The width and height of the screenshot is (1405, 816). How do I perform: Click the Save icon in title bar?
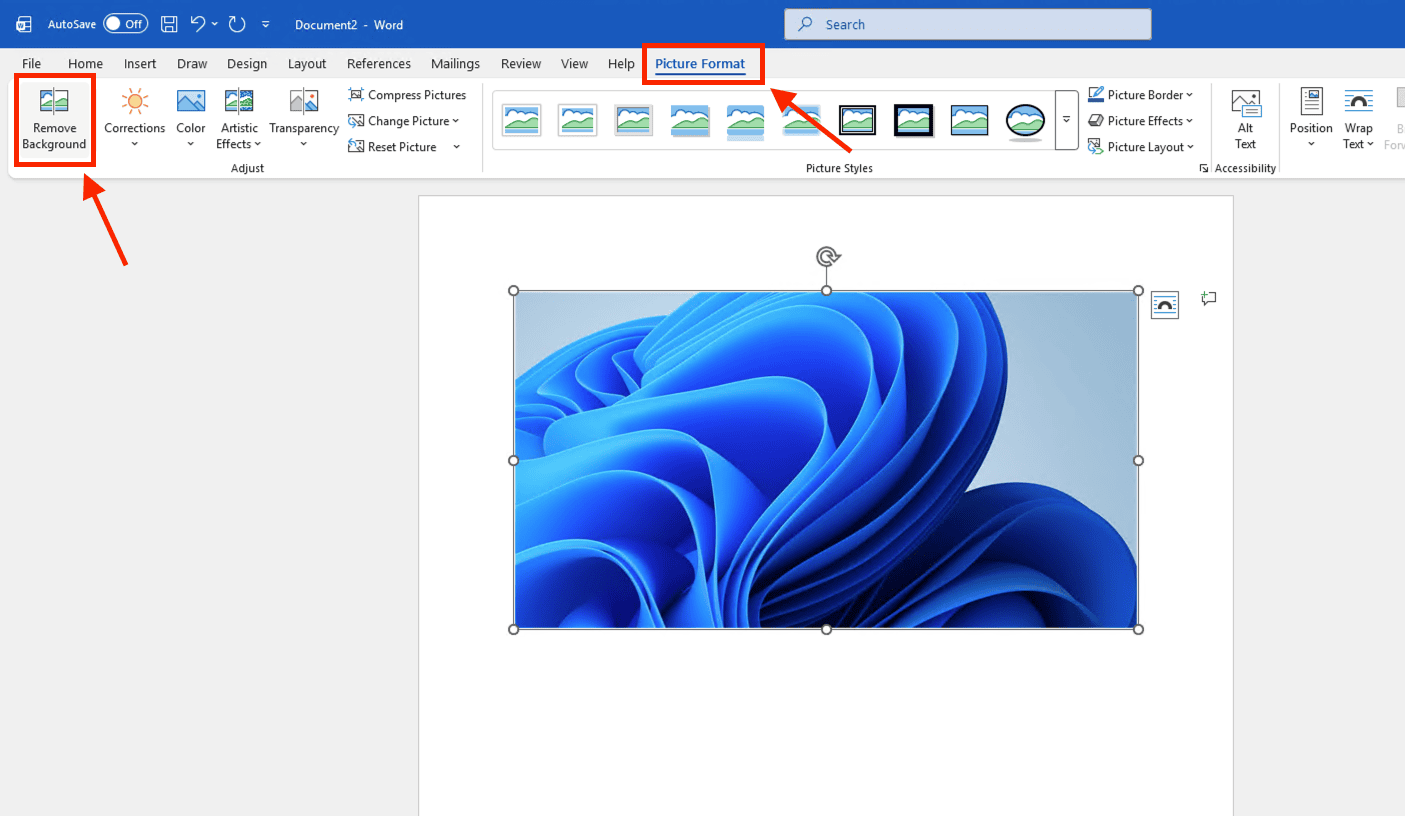[169, 24]
